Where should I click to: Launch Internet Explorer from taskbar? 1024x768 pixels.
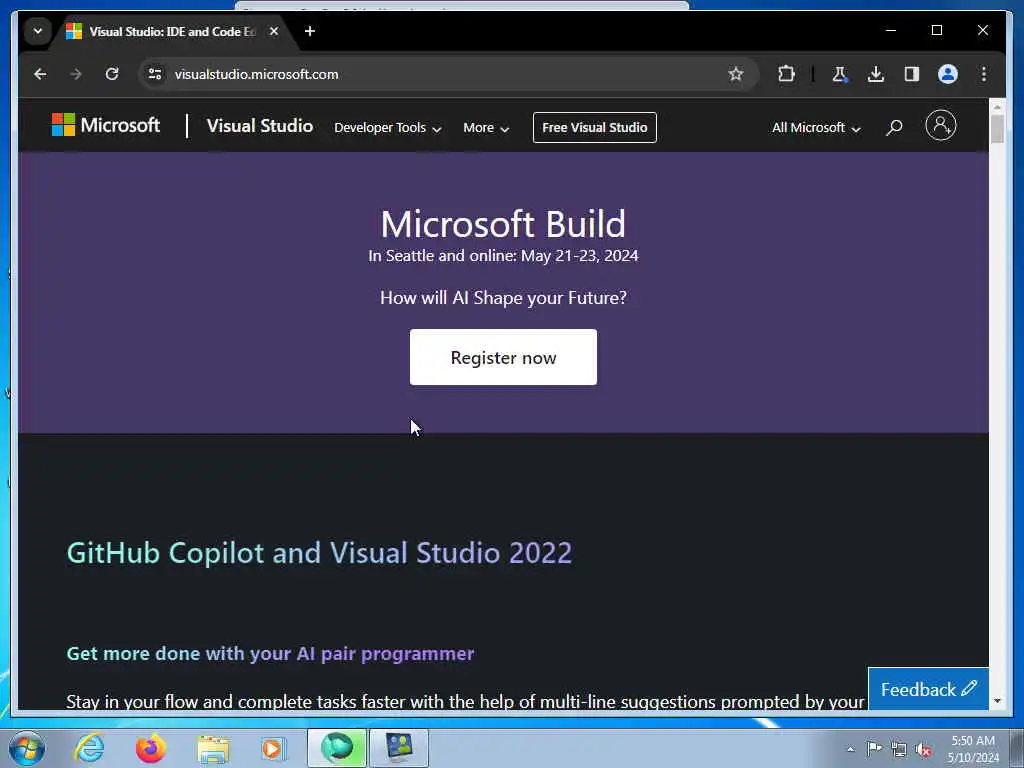tap(89, 748)
